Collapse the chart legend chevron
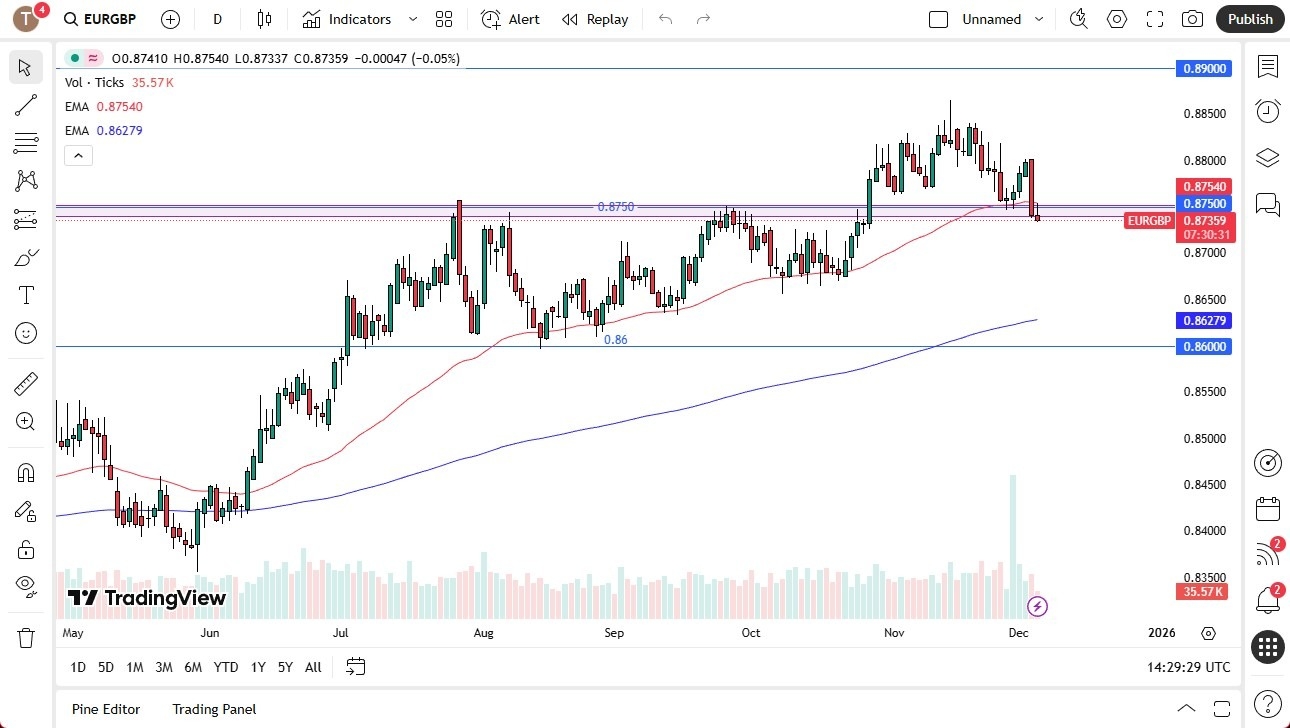 click(78, 155)
